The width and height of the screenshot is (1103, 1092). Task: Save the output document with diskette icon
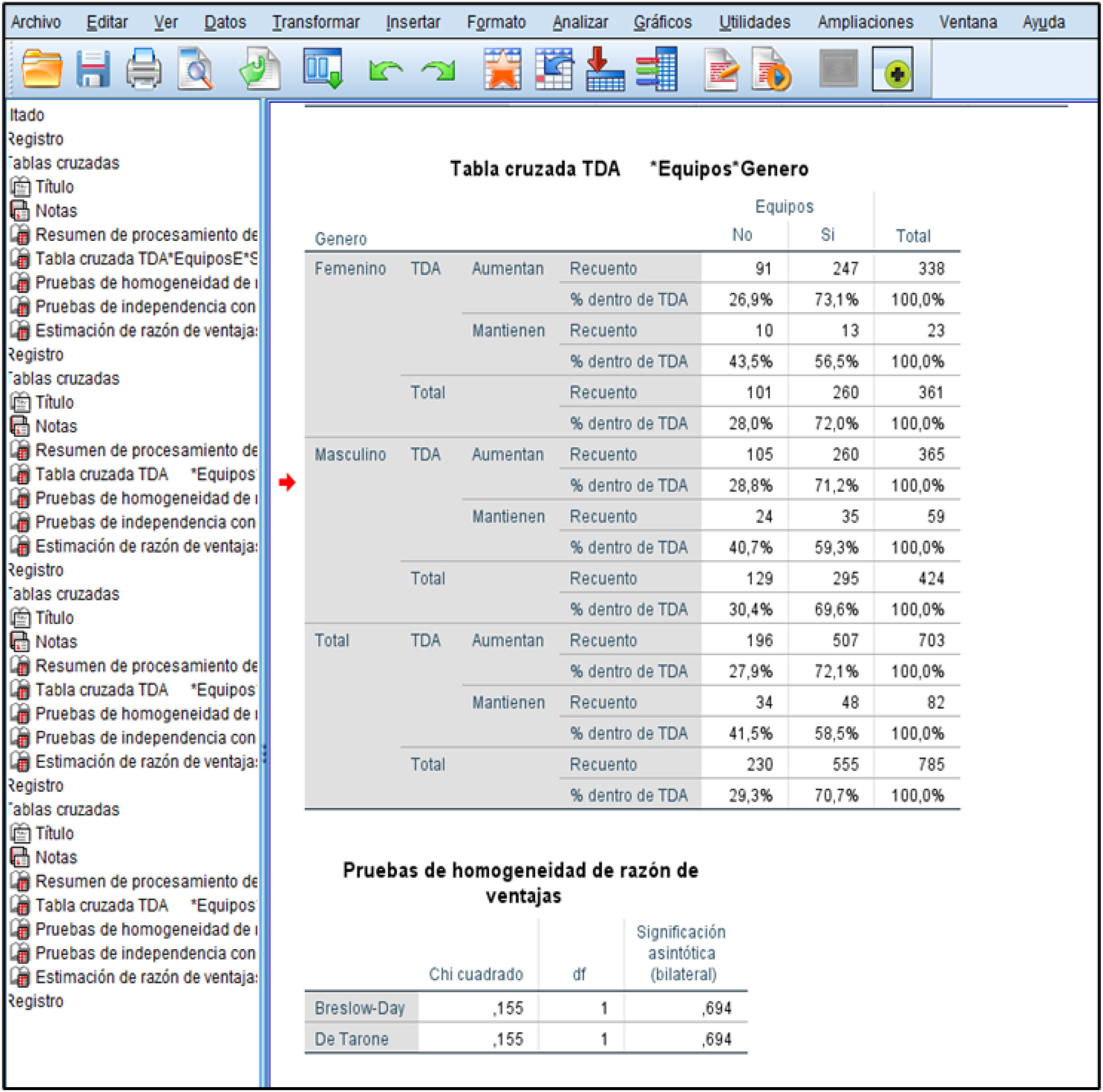click(93, 69)
